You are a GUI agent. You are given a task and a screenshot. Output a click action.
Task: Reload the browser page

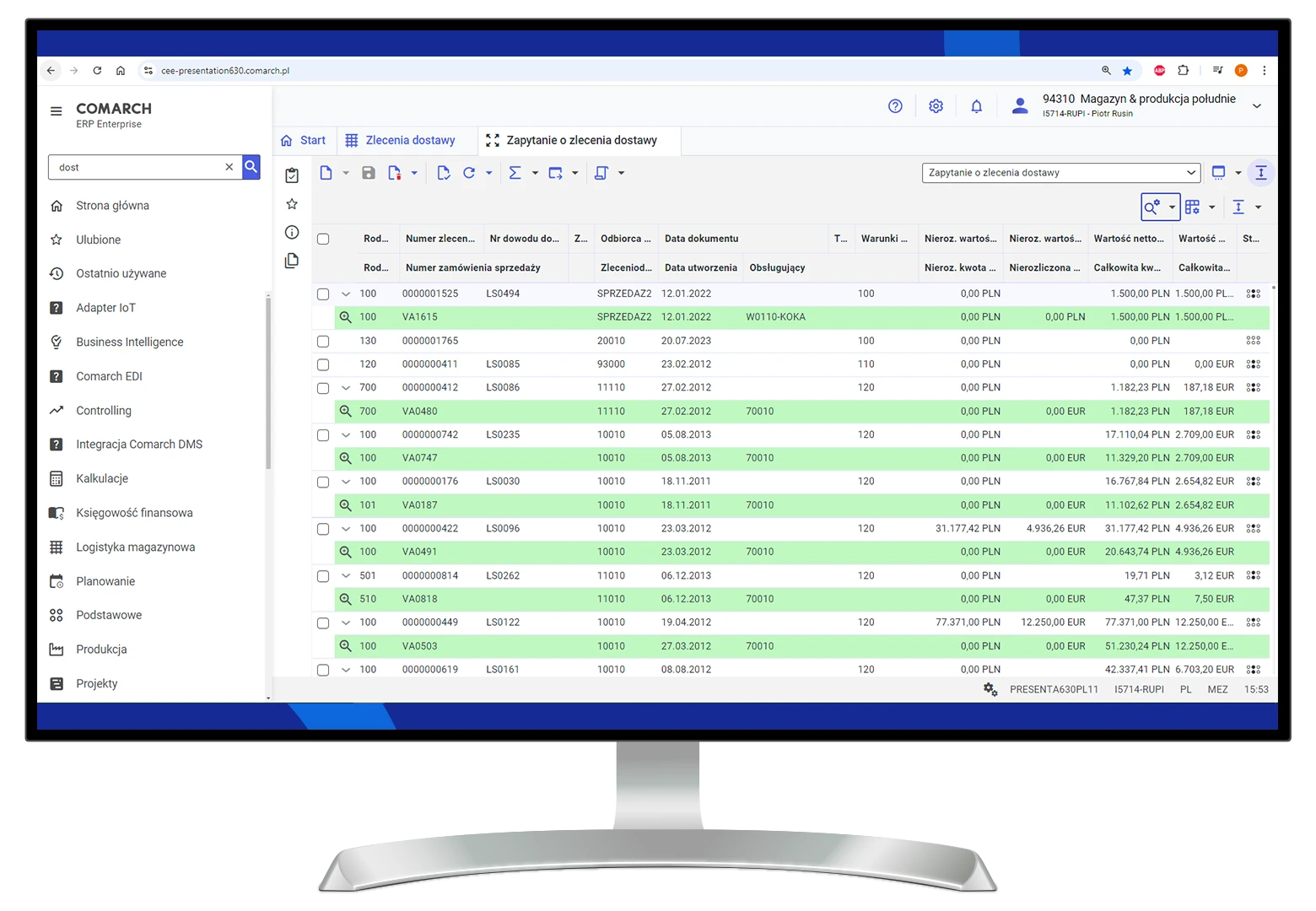97,71
